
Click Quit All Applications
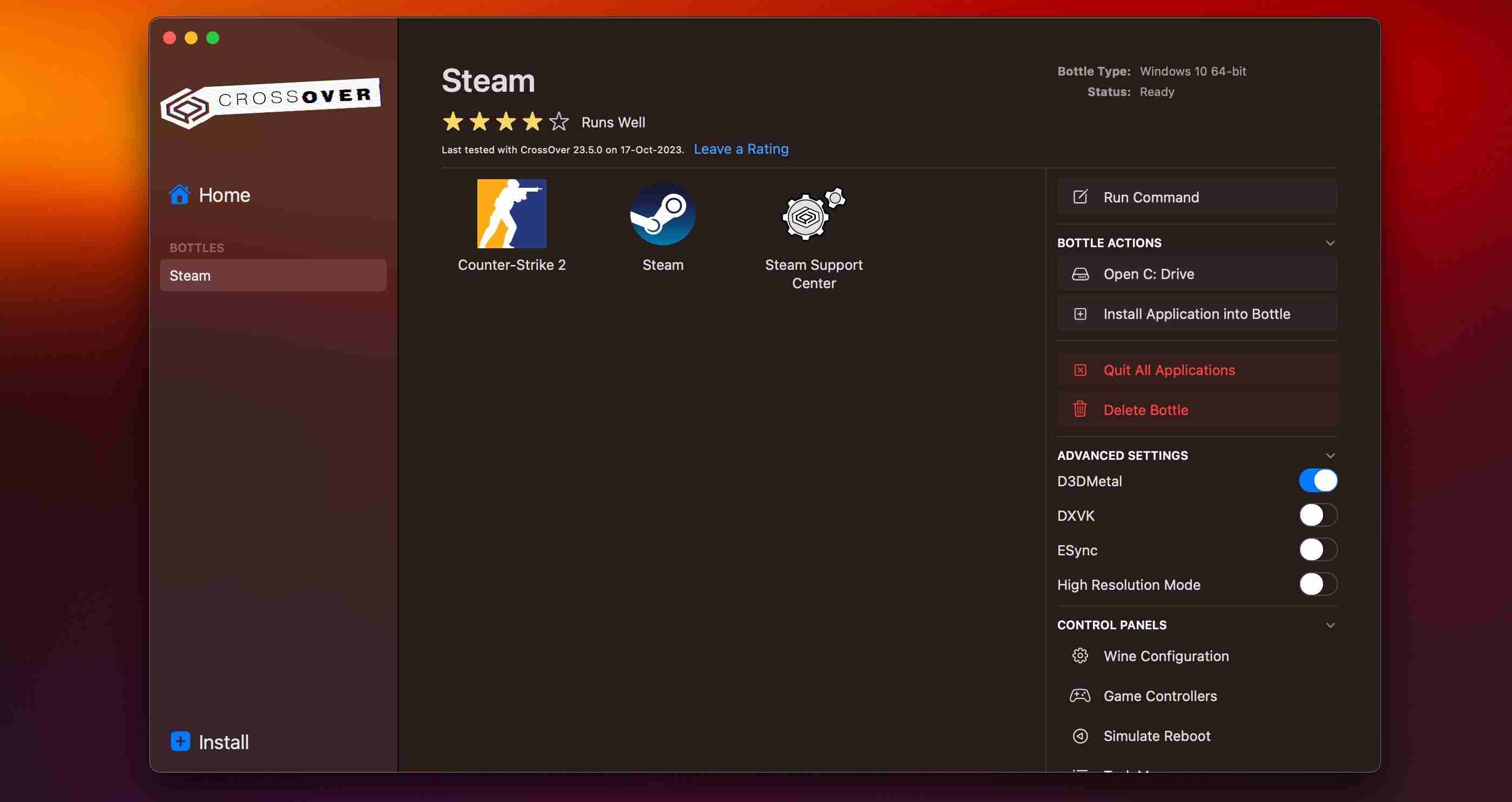tap(1197, 370)
